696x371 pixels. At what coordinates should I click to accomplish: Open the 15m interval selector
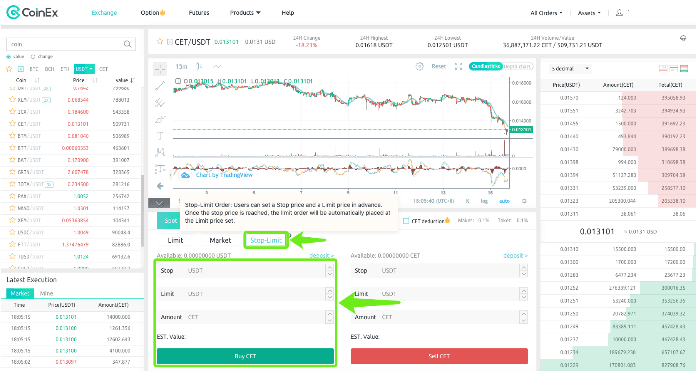coord(181,67)
